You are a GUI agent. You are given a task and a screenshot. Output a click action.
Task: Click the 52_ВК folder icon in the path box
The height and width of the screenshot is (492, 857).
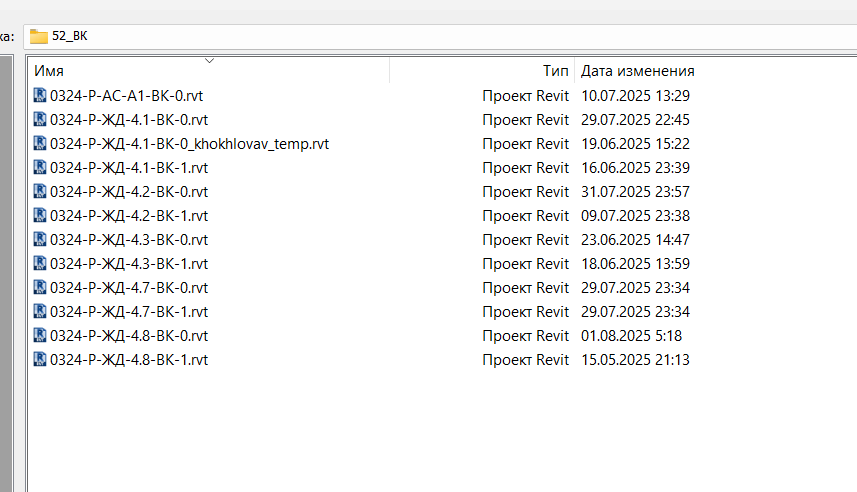(39, 36)
